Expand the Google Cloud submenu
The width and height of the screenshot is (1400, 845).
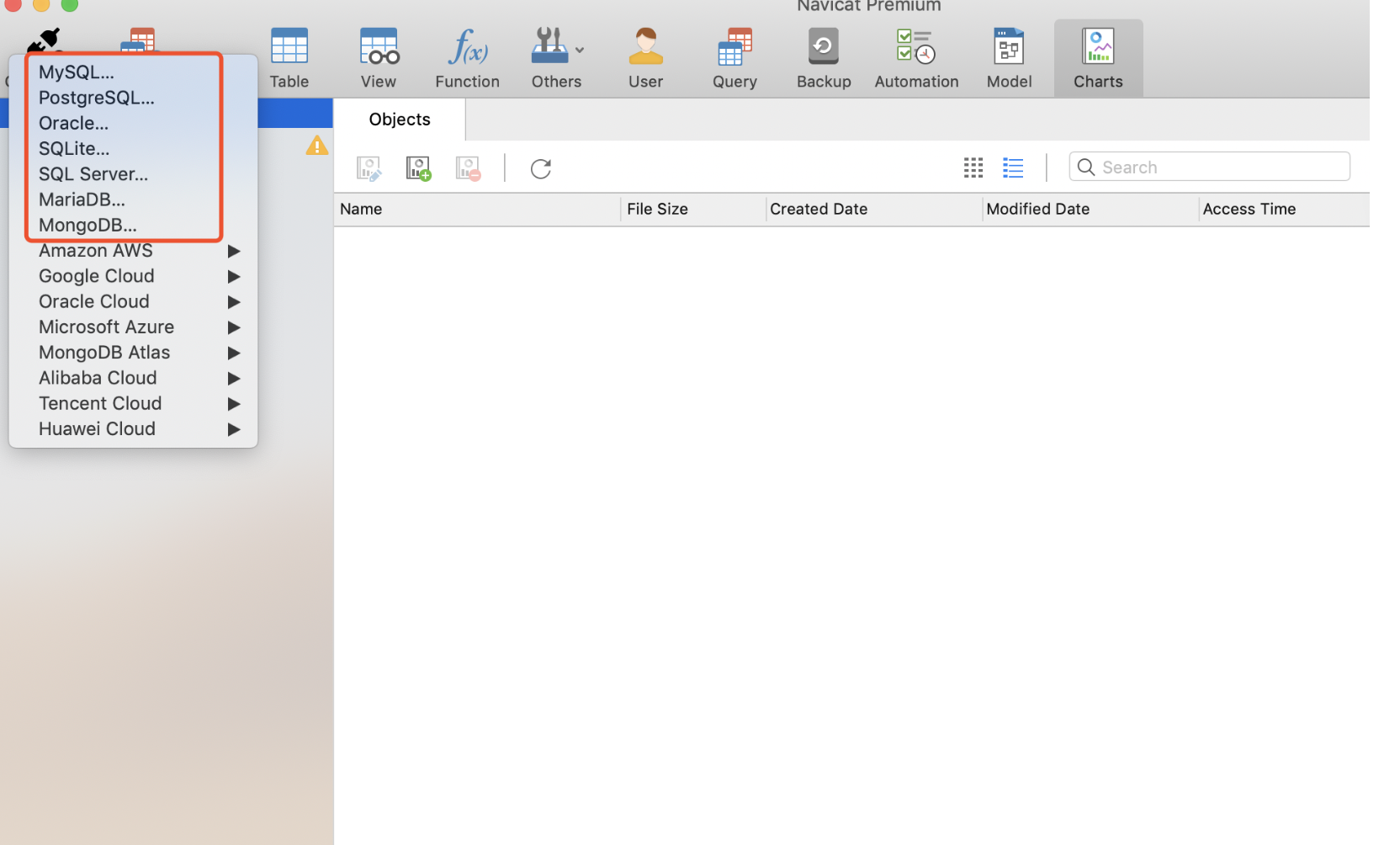[133, 276]
